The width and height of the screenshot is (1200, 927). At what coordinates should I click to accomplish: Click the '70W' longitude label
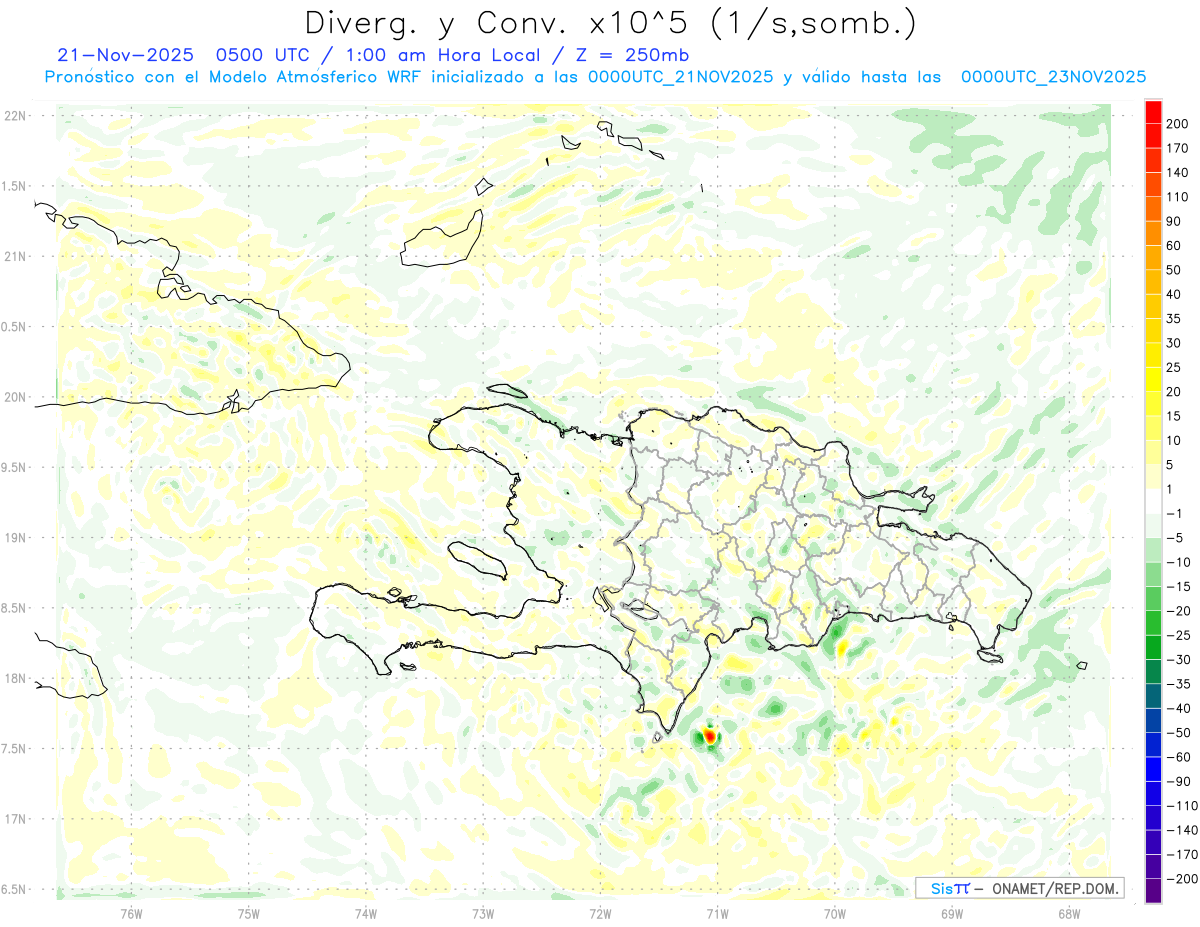[x=835, y=913]
